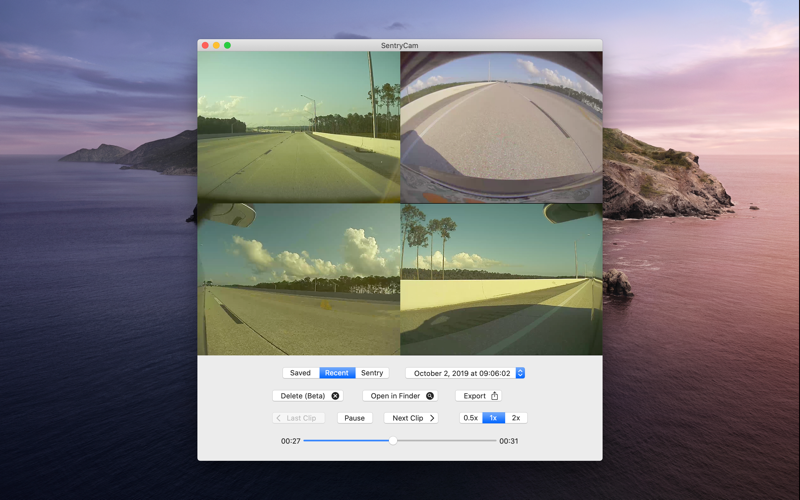Switch to the Recent clips tab
800x500 pixels.
pyautogui.click(x=337, y=373)
